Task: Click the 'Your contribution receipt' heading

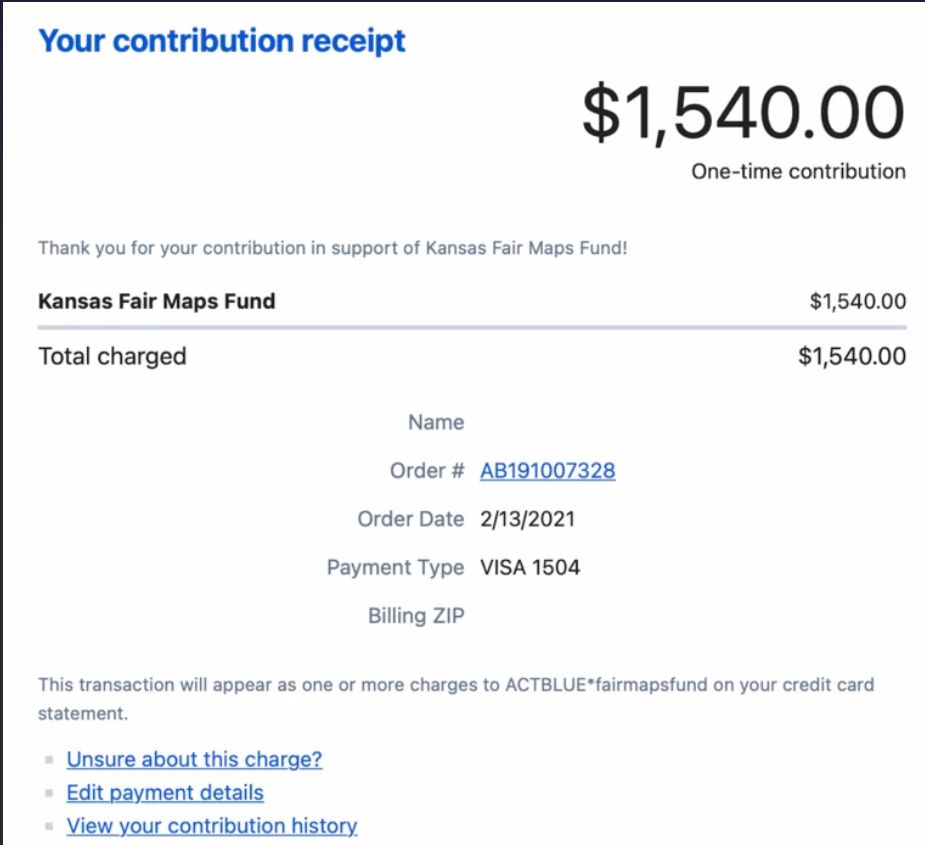Action: coord(222,41)
